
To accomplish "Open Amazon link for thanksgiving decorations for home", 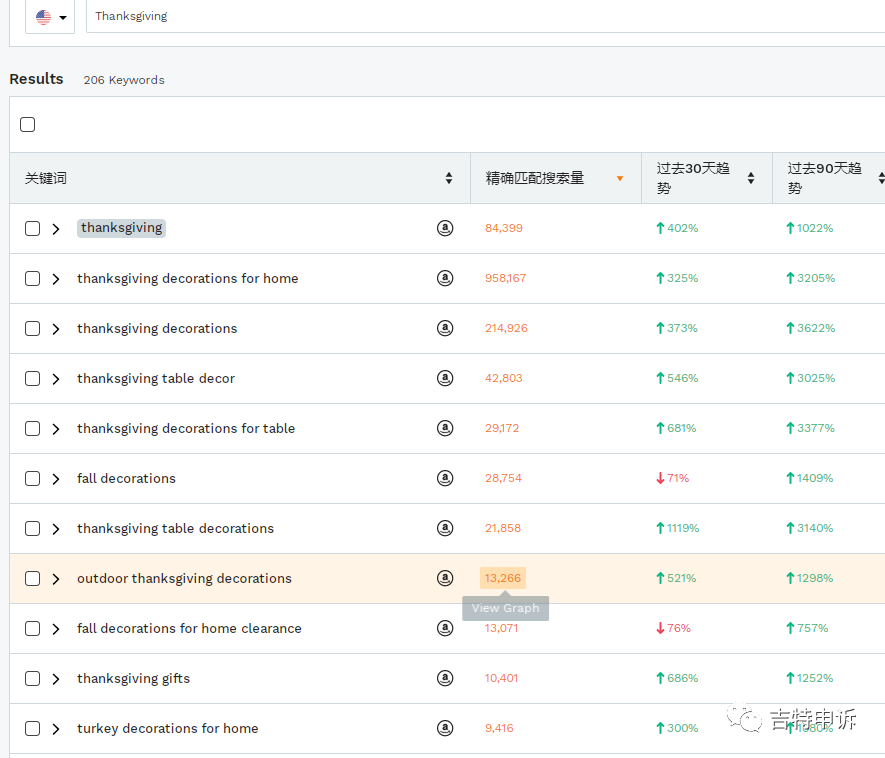I will (445, 278).
